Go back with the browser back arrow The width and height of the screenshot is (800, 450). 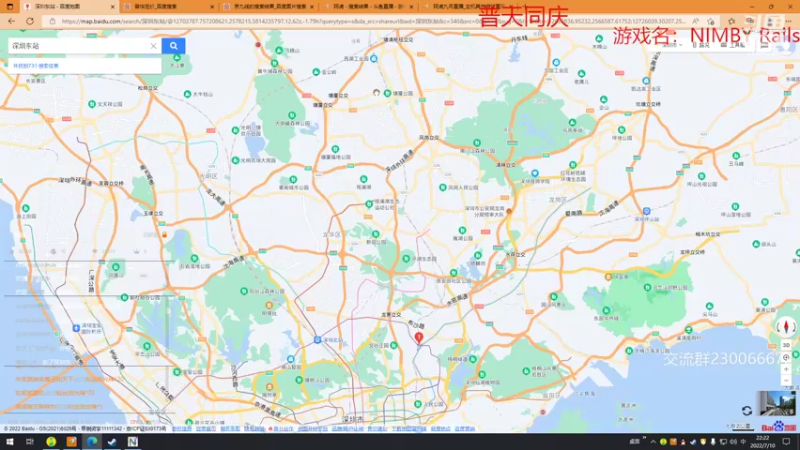11,21
